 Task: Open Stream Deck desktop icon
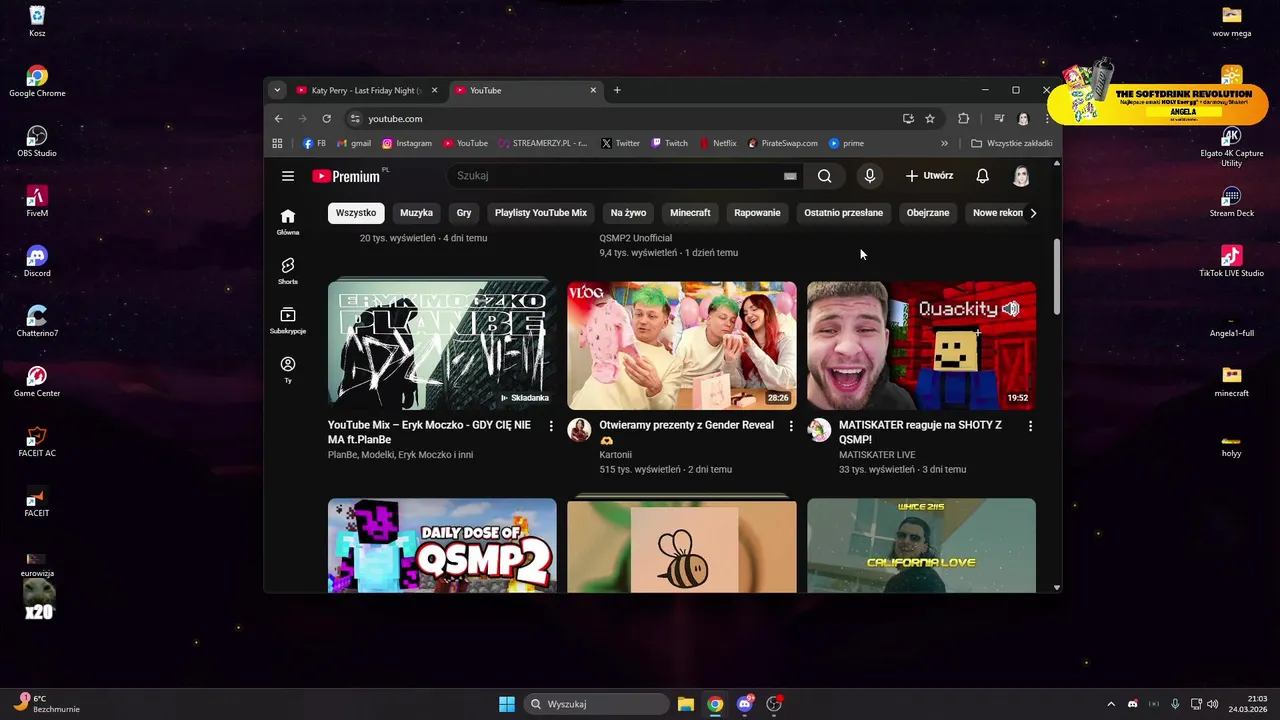click(x=1231, y=201)
